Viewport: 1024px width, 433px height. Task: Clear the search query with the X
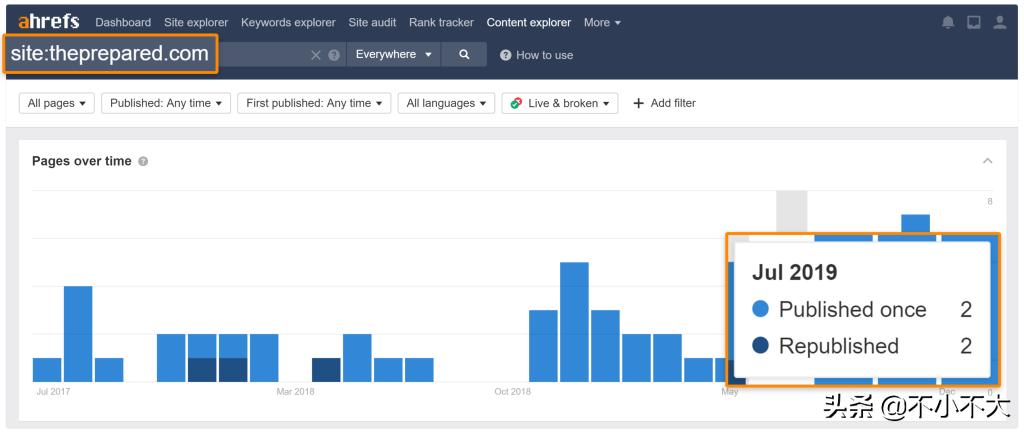315,55
